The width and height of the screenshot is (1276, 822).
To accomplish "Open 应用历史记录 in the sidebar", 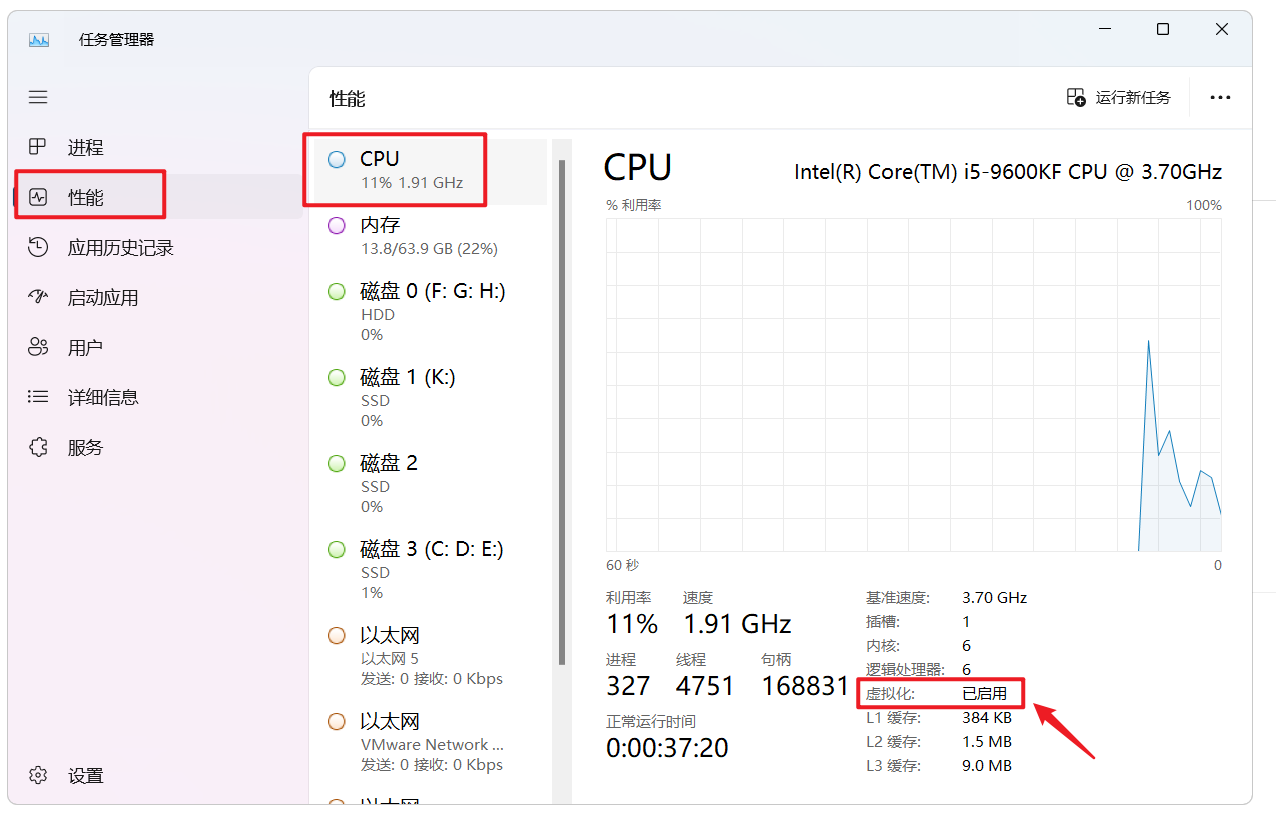I will click(156, 247).
